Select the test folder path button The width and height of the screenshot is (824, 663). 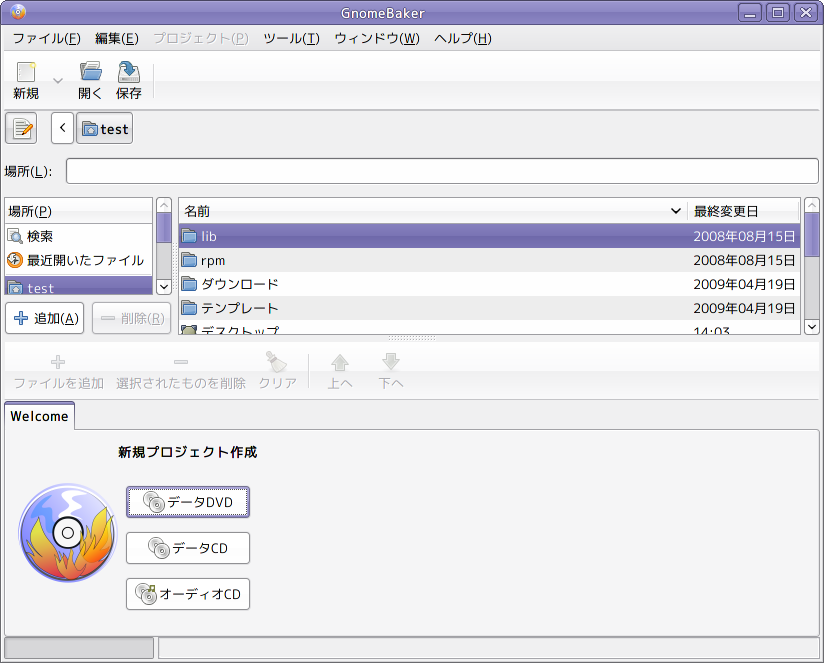coord(105,128)
